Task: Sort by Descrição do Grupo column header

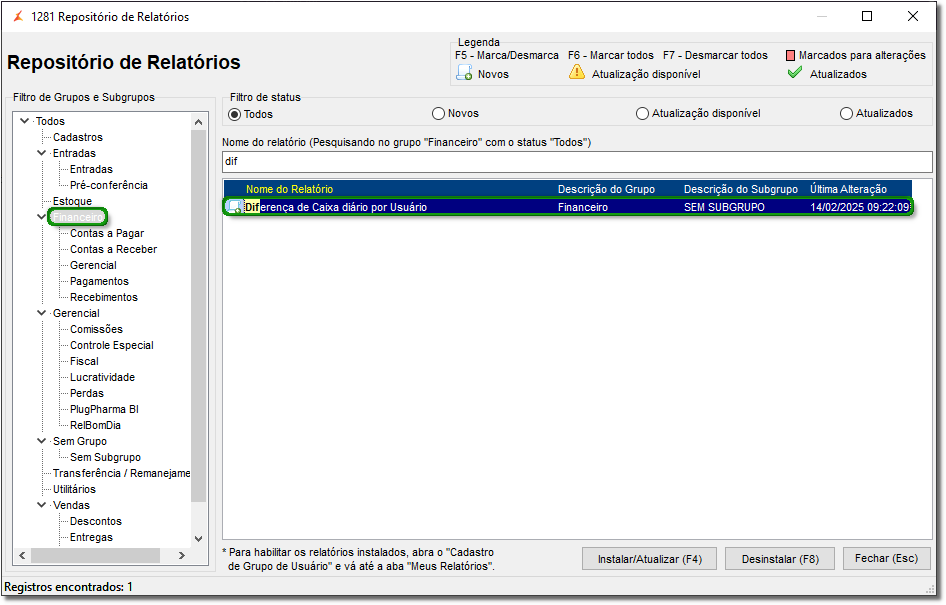Action: point(606,189)
